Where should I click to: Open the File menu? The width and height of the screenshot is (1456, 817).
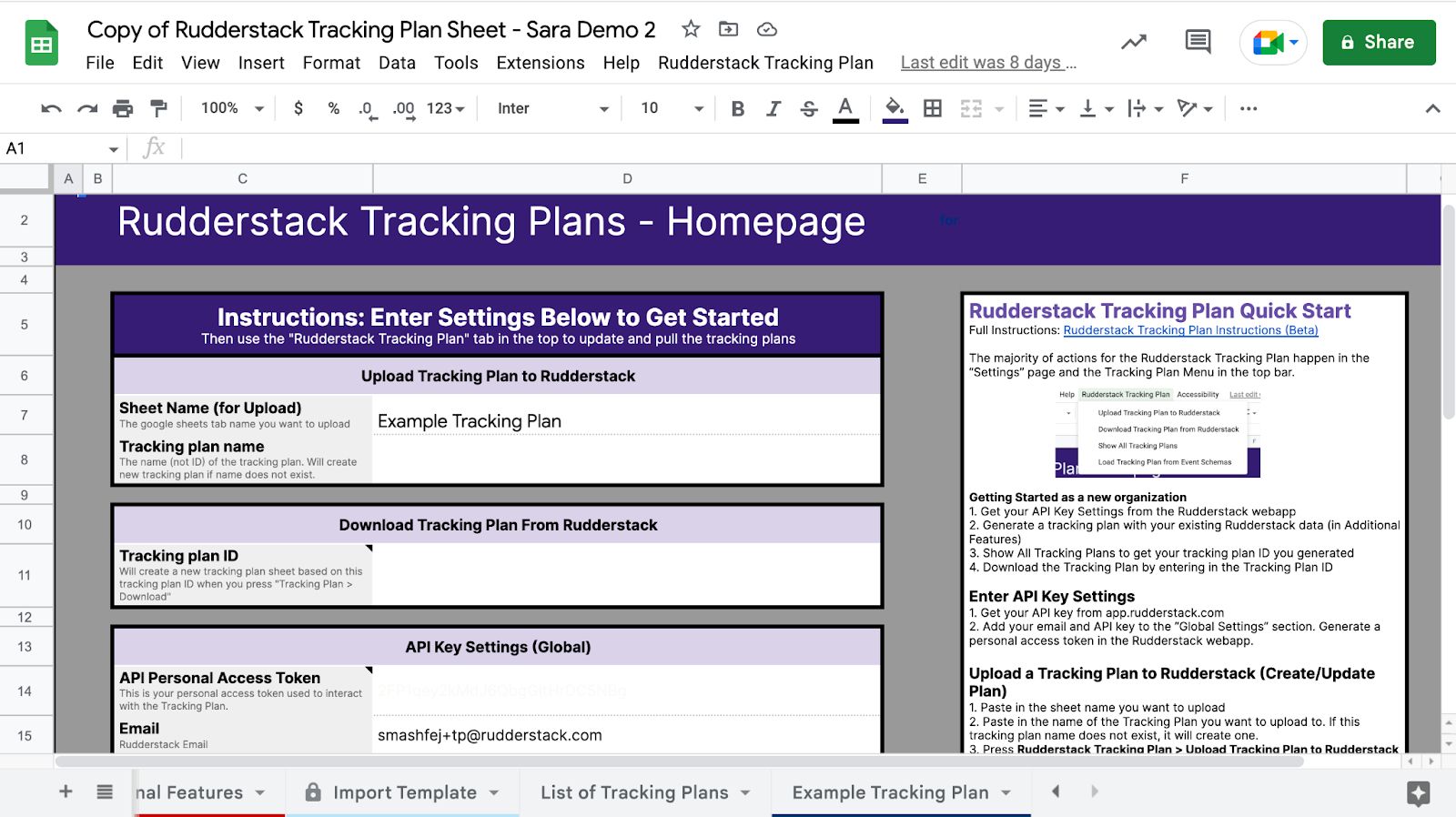pos(100,63)
